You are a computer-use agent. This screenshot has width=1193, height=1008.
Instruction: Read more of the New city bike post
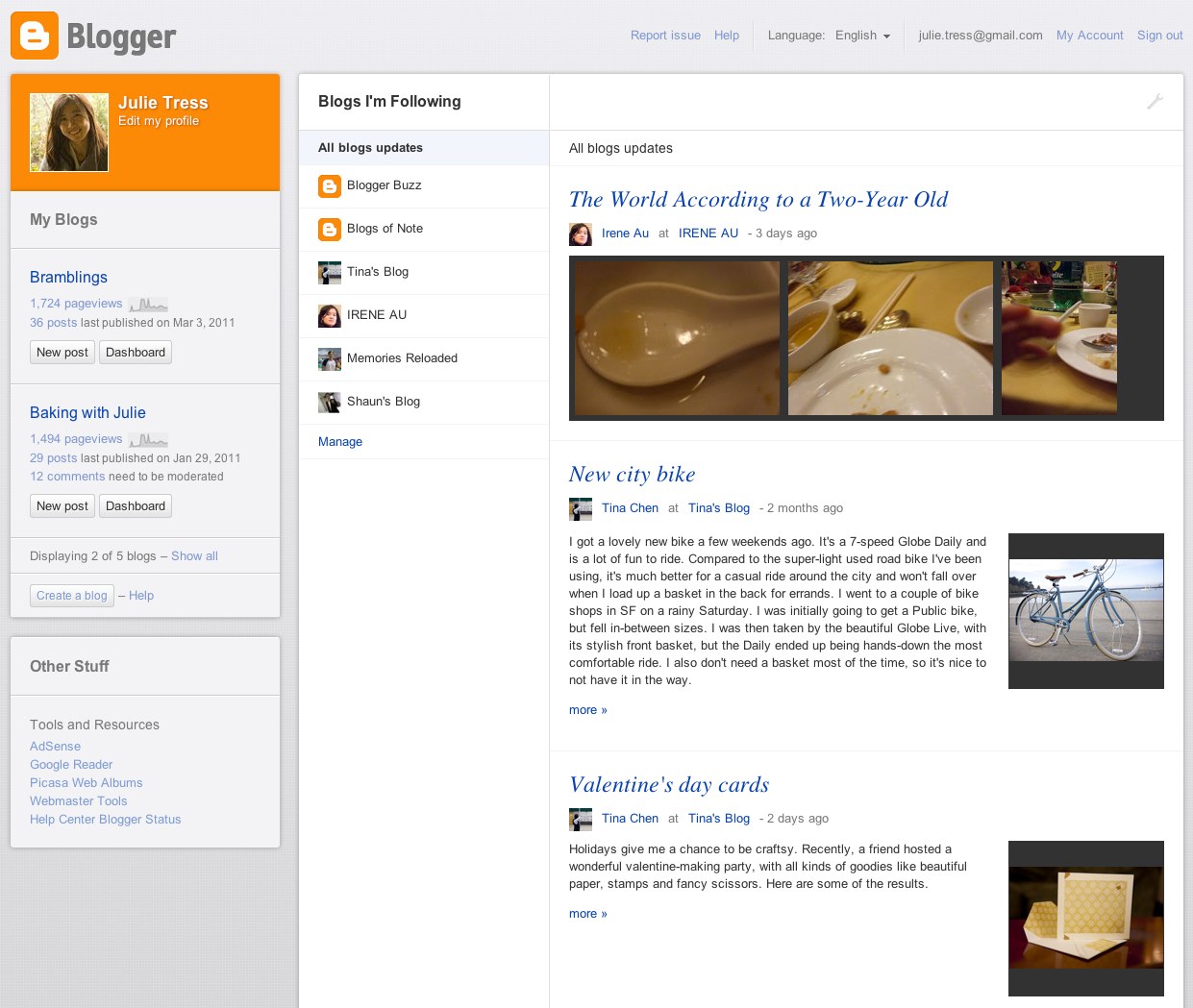586,709
